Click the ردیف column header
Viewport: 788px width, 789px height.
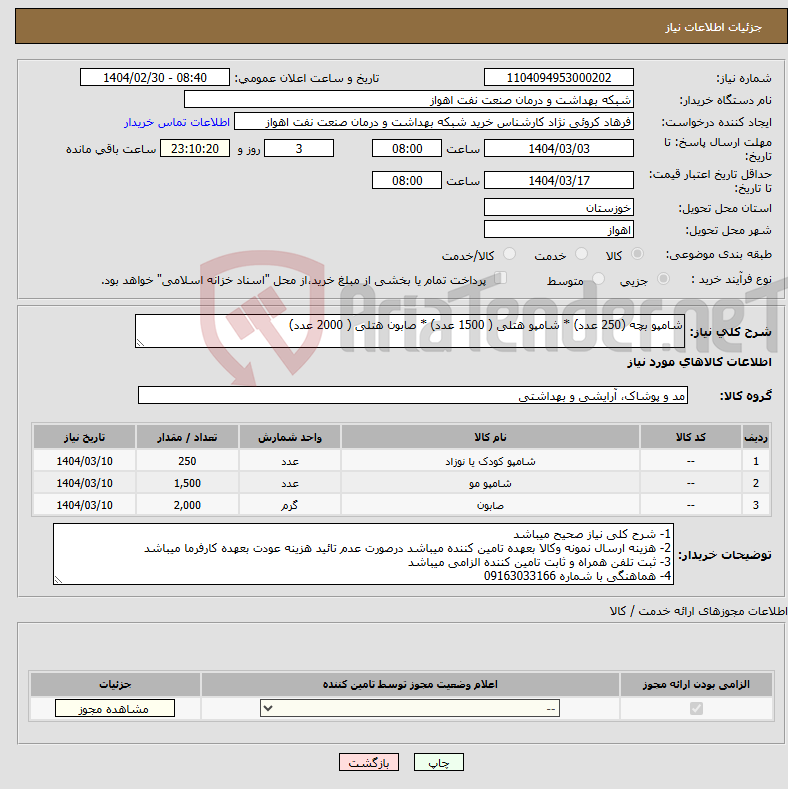(756, 437)
